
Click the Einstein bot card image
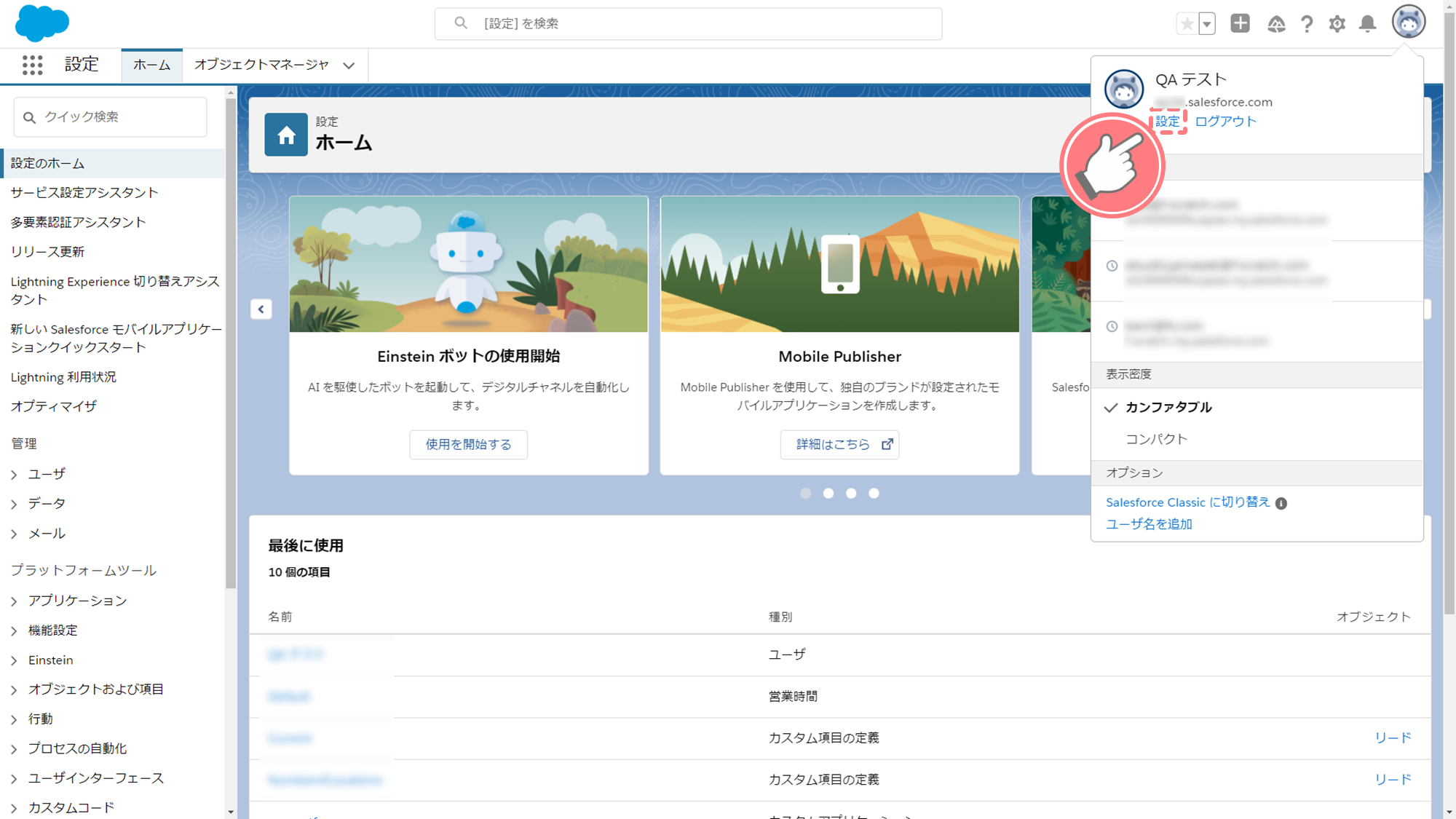pyautogui.click(x=468, y=264)
